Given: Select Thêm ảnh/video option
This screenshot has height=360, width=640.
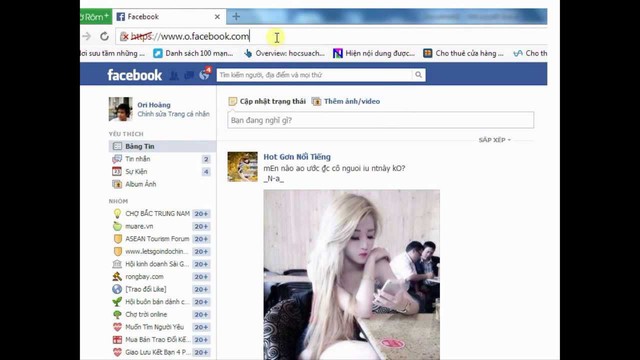Looking at the screenshot, I should [x=352, y=101].
